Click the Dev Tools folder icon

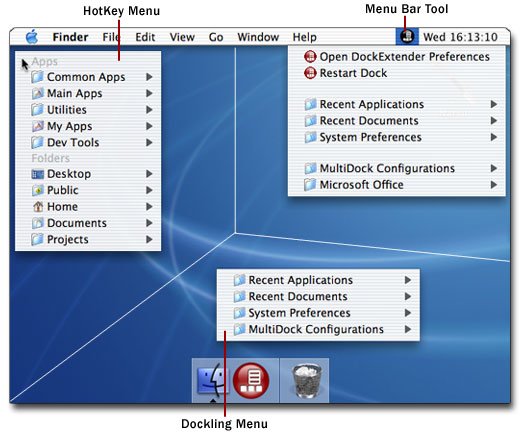(x=37, y=142)
